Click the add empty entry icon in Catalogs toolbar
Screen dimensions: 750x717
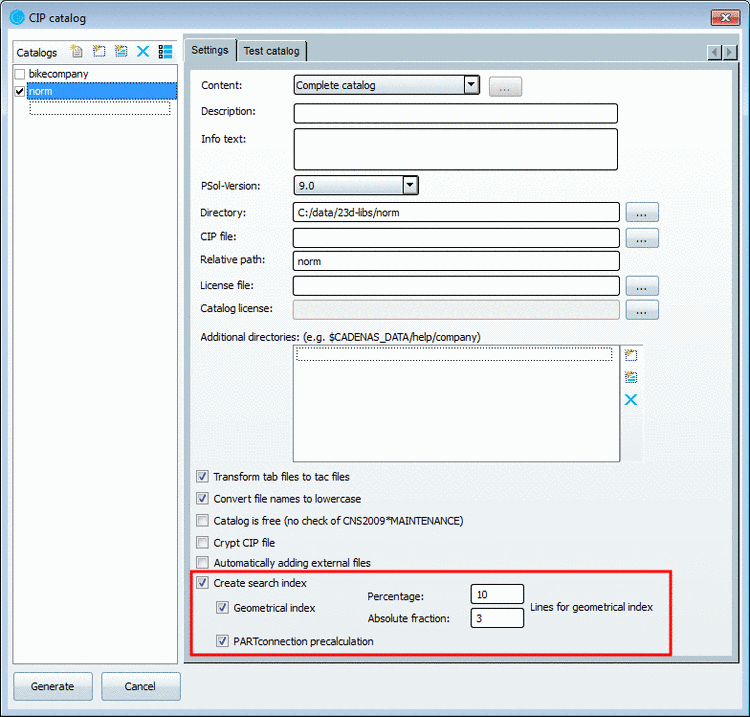click(x=99, y=51)
